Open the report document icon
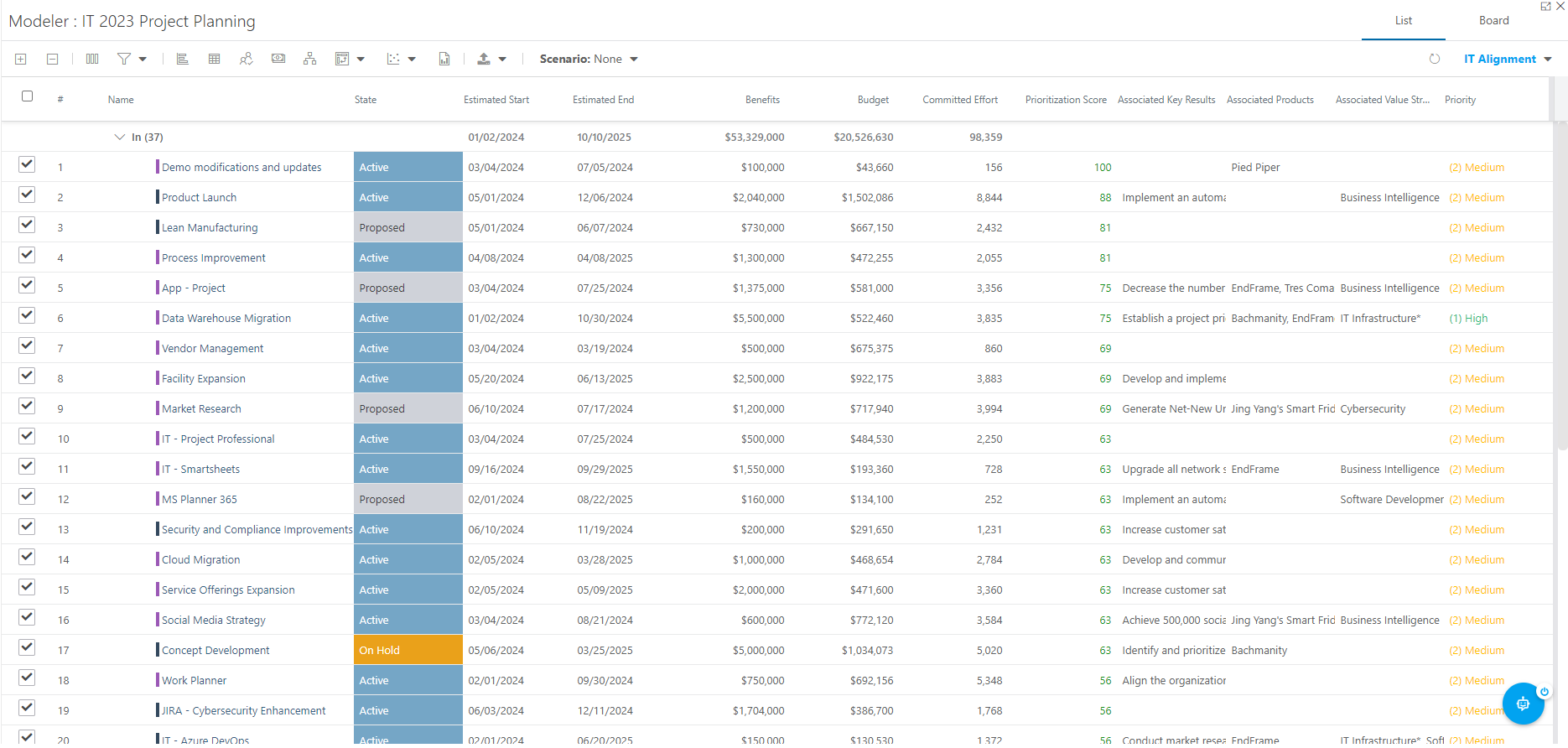This screenshot has width=1568, height=748. pos(444,59)
